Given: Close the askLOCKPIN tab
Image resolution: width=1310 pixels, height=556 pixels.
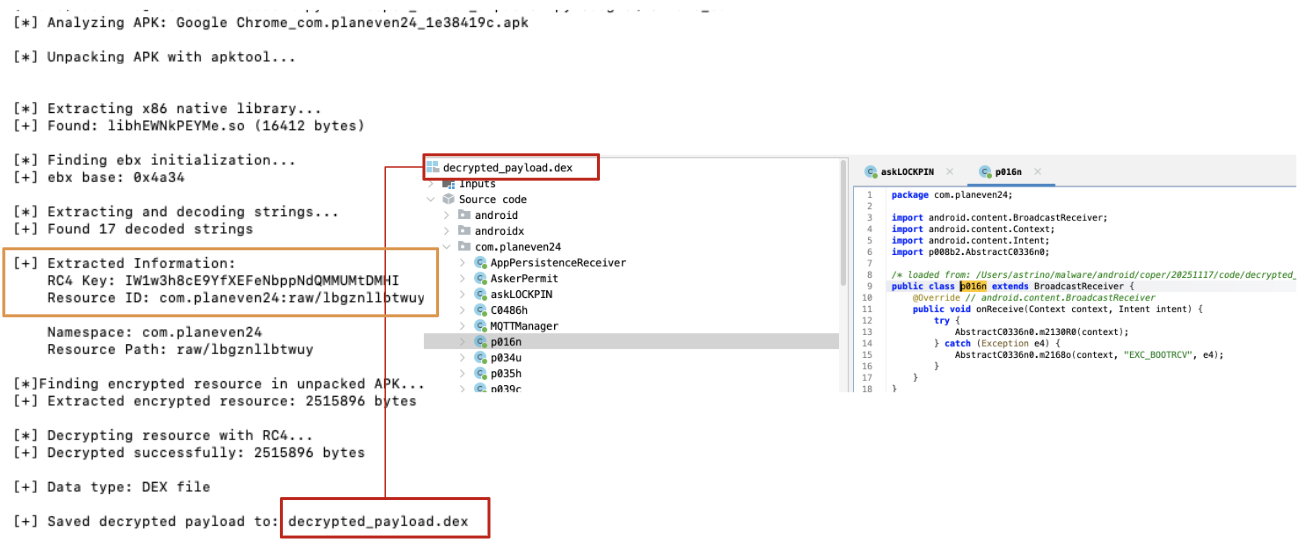Looking at the screenshot, I should pyautogui.click(x=949, y=172).
